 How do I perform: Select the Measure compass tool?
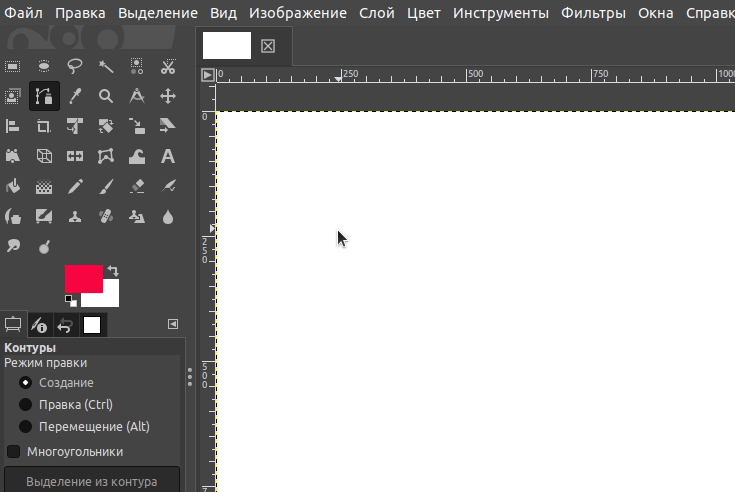pos(137,97)
